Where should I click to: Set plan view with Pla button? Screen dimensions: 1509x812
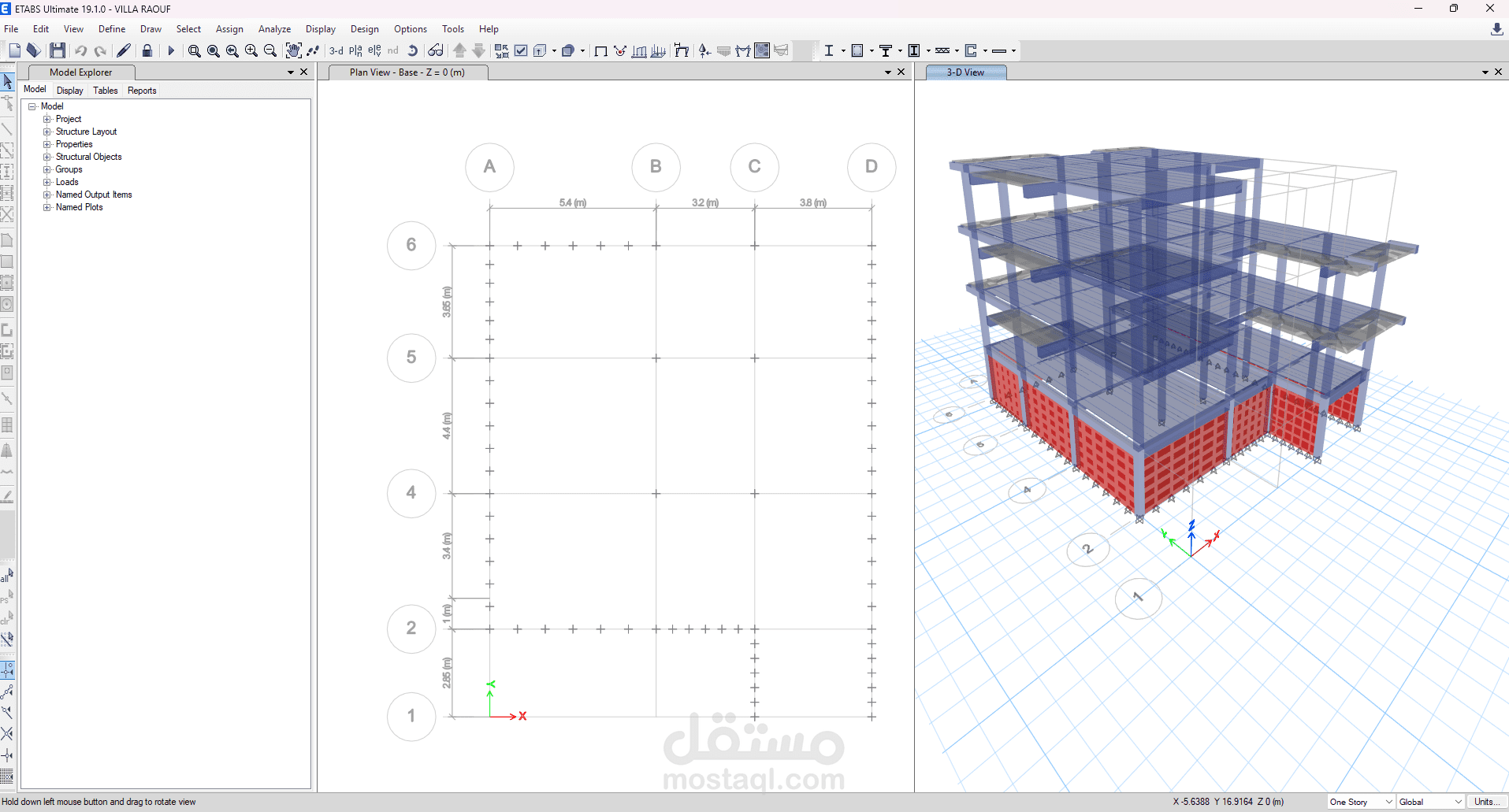pos(355,50)
